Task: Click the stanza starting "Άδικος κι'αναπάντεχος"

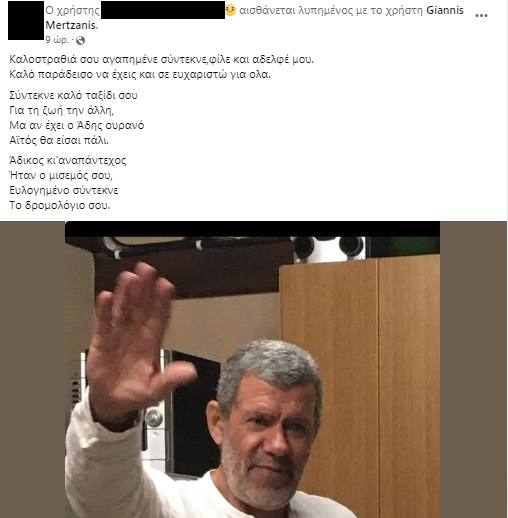Action: point(68,183)
